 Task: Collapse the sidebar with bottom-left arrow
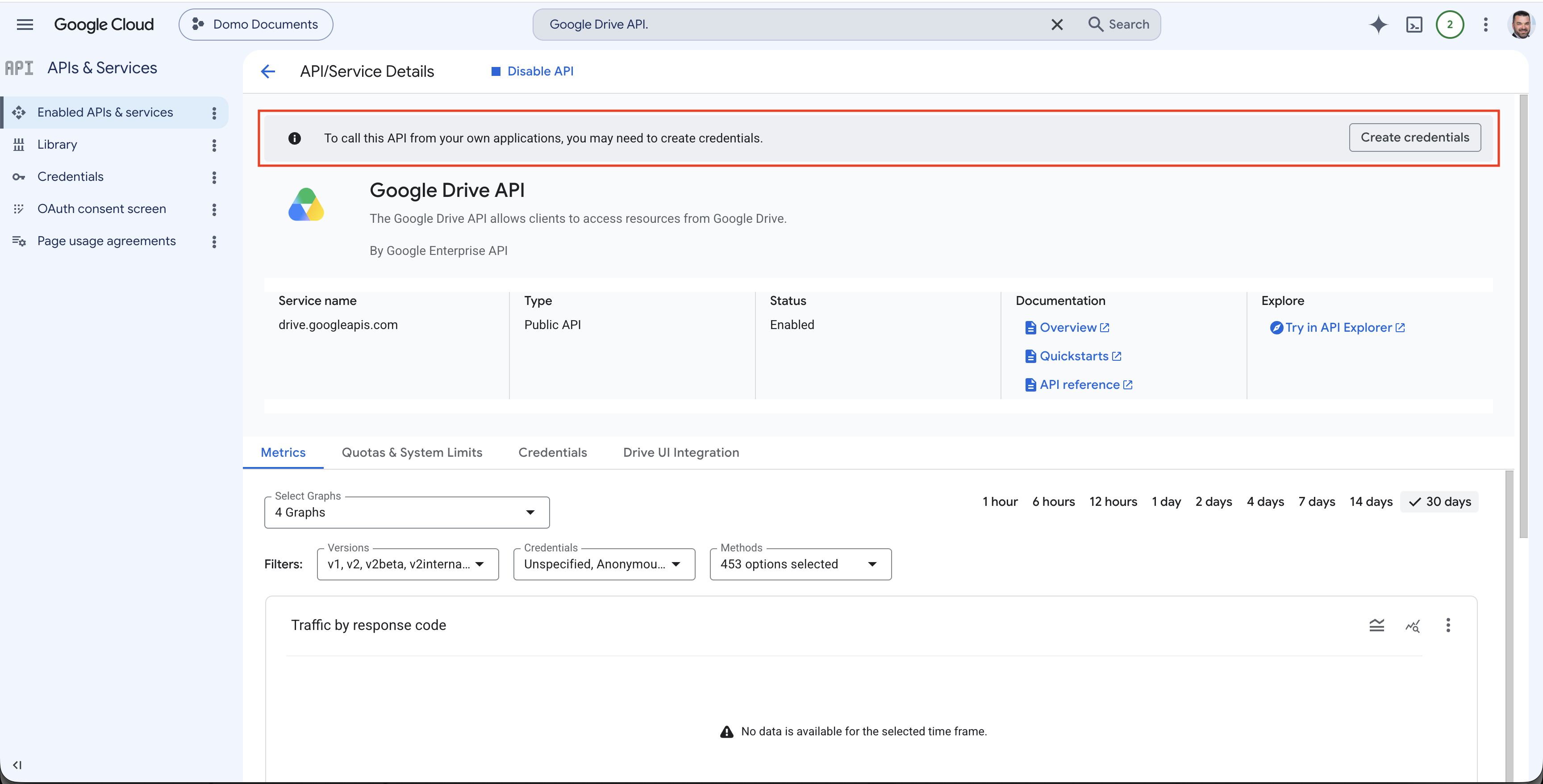[17, 765]
